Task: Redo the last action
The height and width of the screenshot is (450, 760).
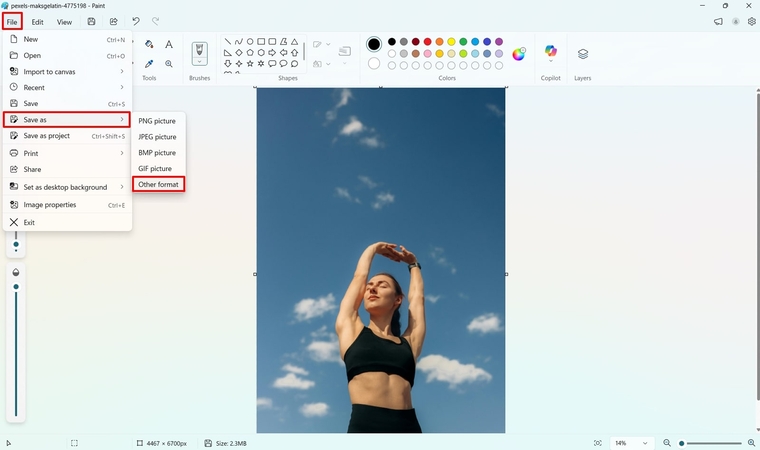Action: pos(156,21)
